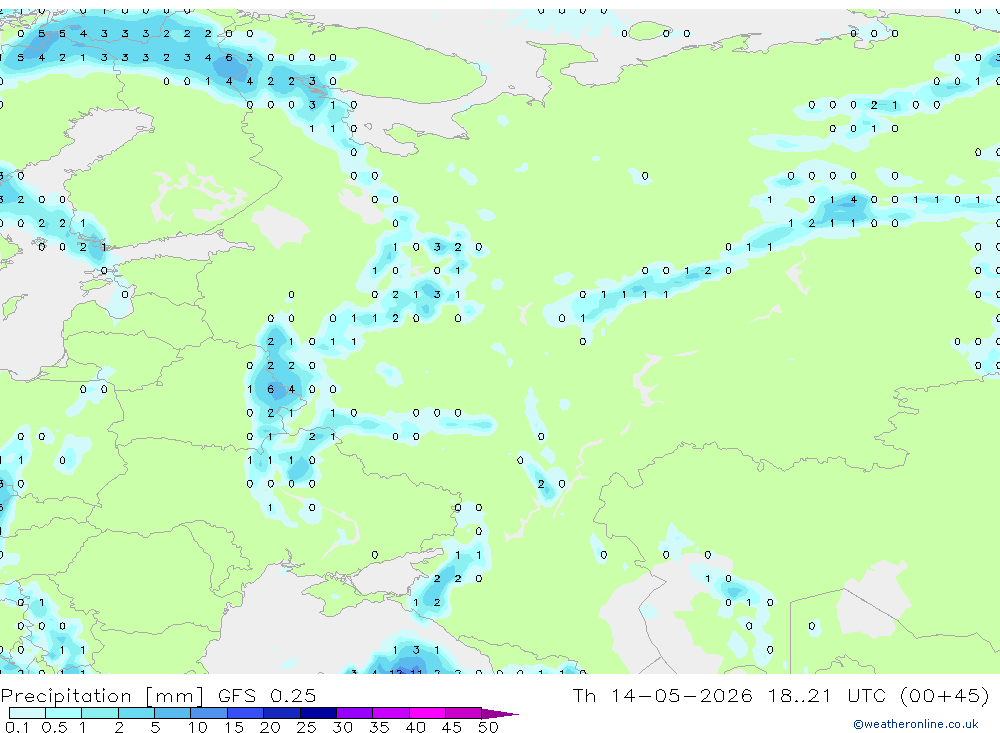
Task: Click the legend label '20'
Action: [270, 727]
